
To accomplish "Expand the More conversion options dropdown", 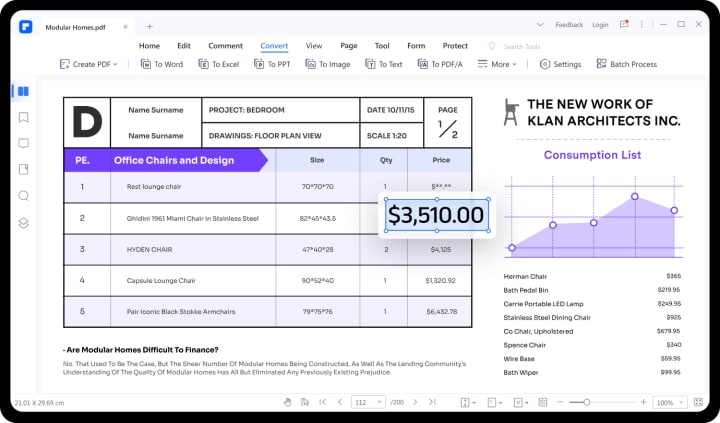I will point(497,64).
